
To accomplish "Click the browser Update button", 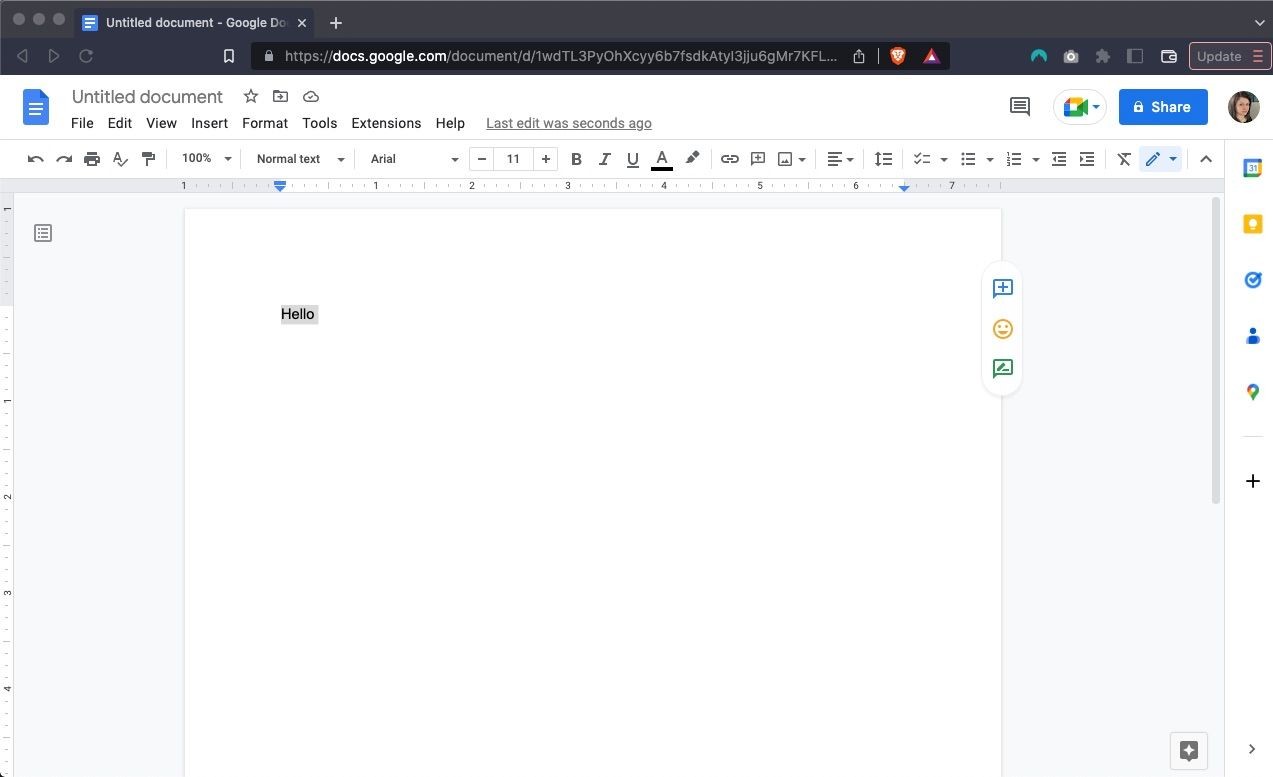I will [1229, 56].
